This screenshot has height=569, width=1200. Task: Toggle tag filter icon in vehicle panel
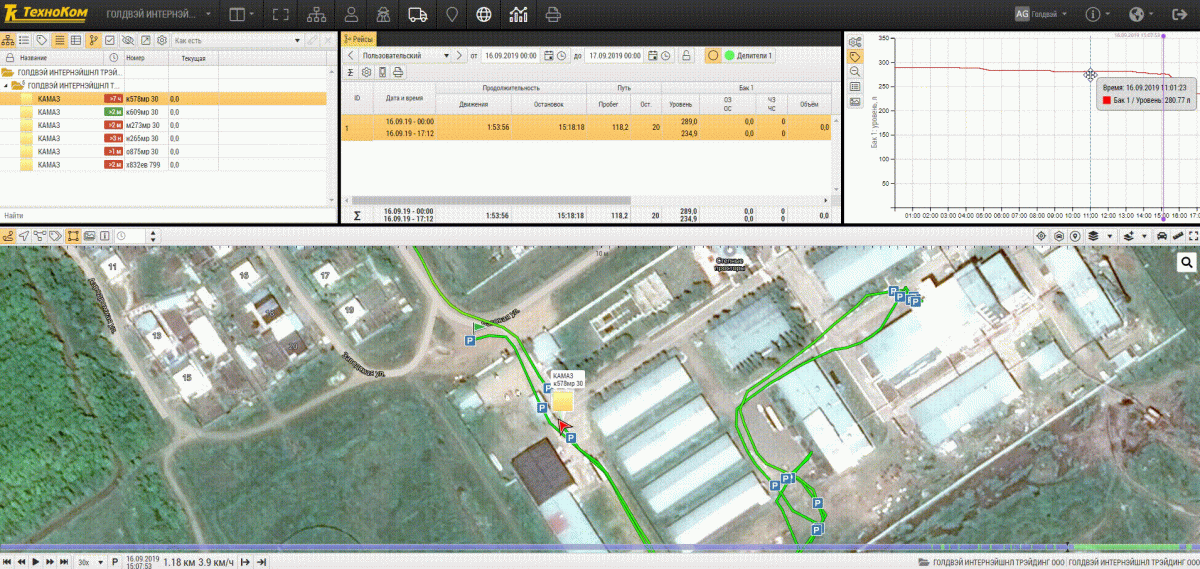41,40
